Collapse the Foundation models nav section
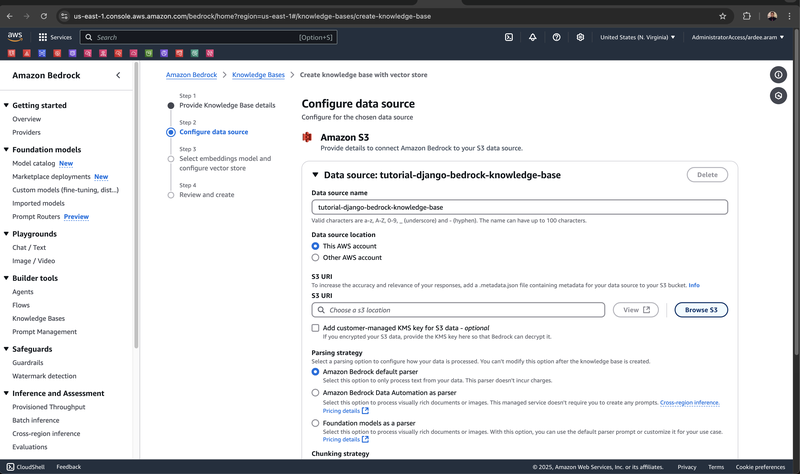This screenshot has width=800, height=474. coord(6,149)
